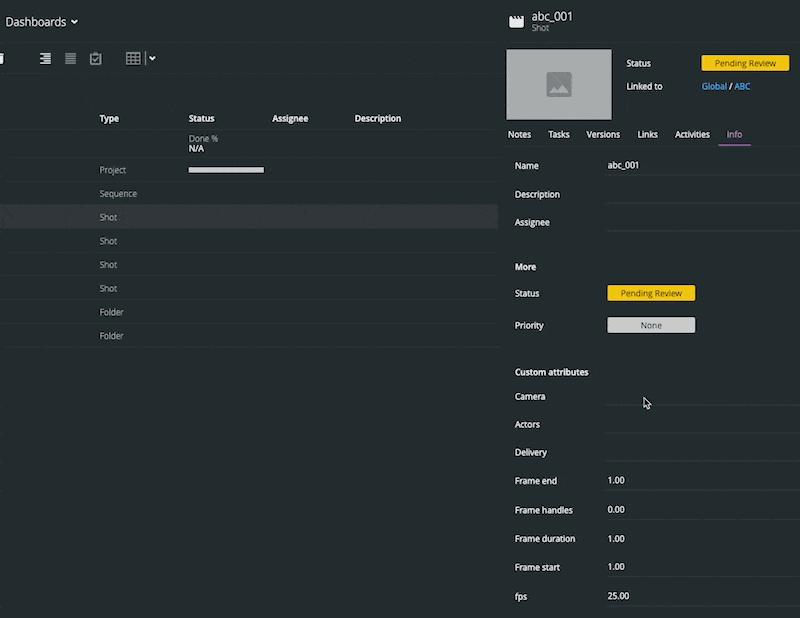
Task: Click the Delivery attribute field
Action: point(702,453)
